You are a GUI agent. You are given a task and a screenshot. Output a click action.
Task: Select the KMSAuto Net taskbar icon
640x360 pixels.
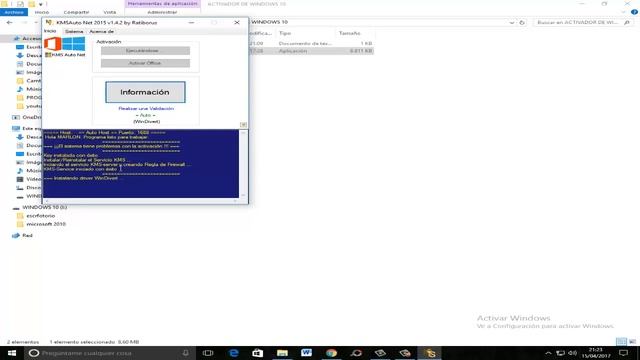tap(430, 353)
